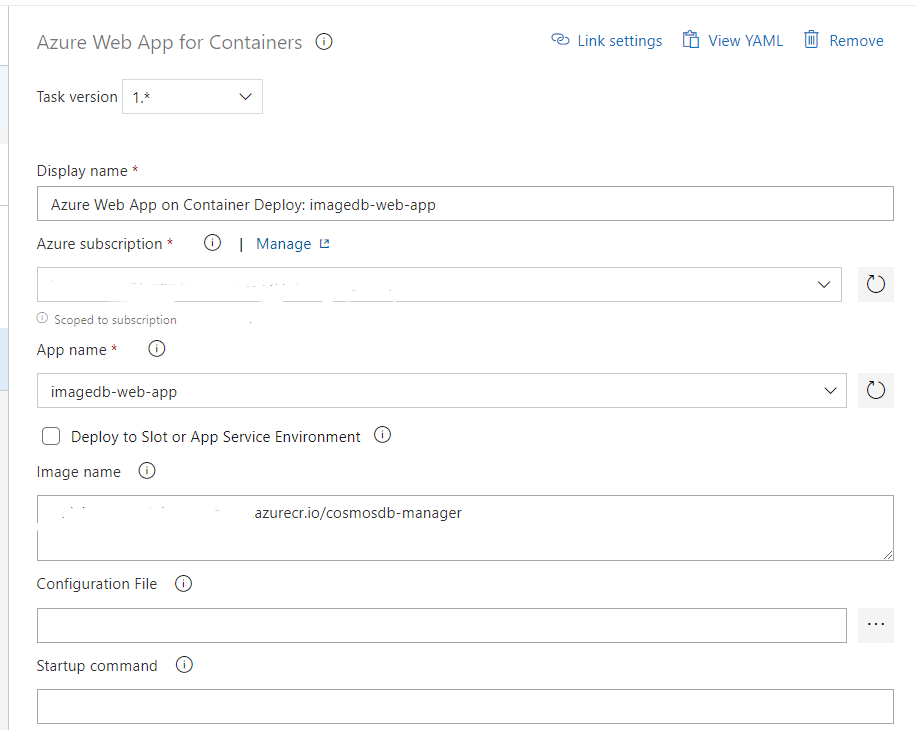Click info icon next to Azure subscription label
The image size is (919, 730).
(x=212, y=243)
